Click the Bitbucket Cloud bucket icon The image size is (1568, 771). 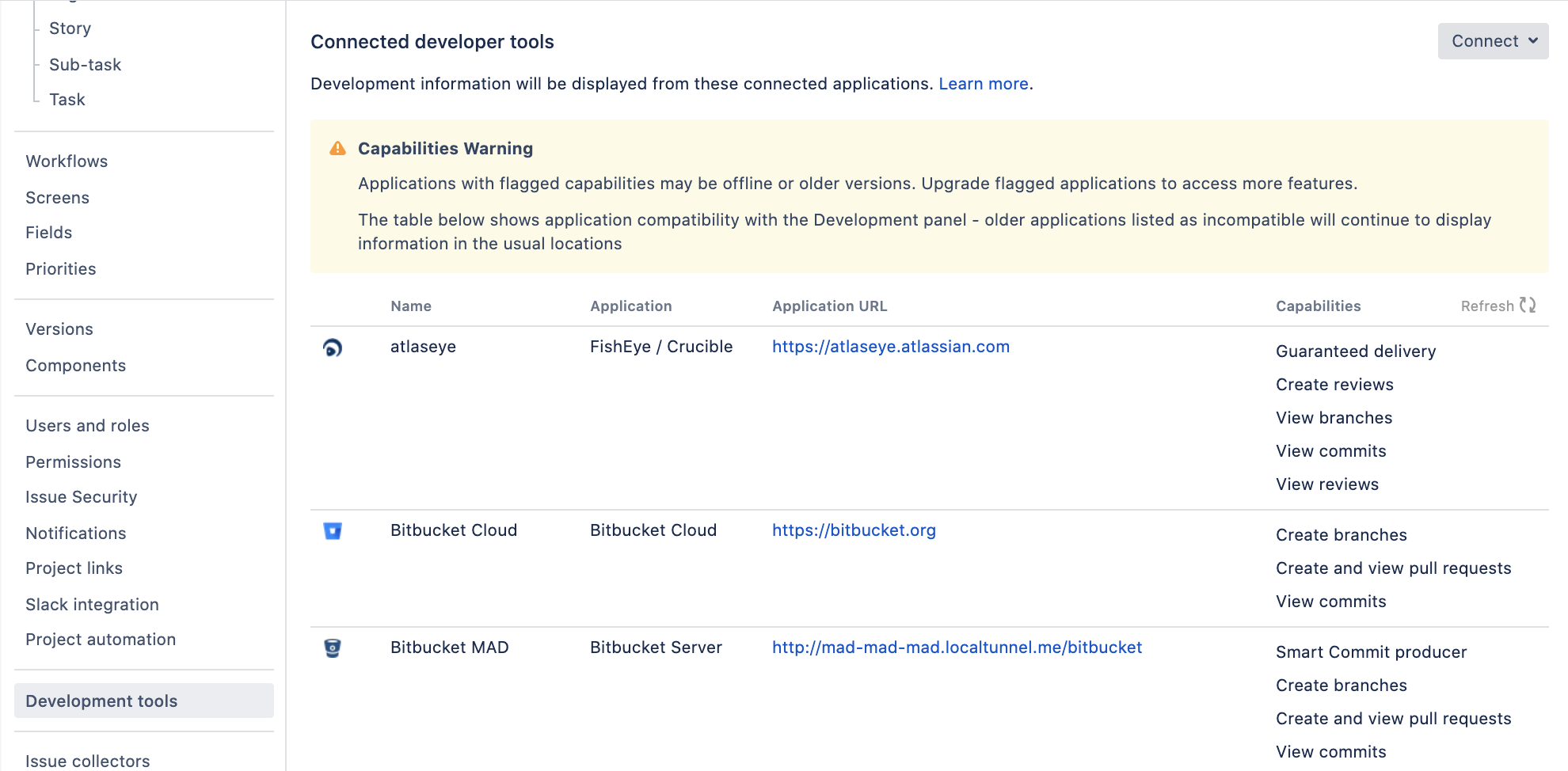pos(333,531)
